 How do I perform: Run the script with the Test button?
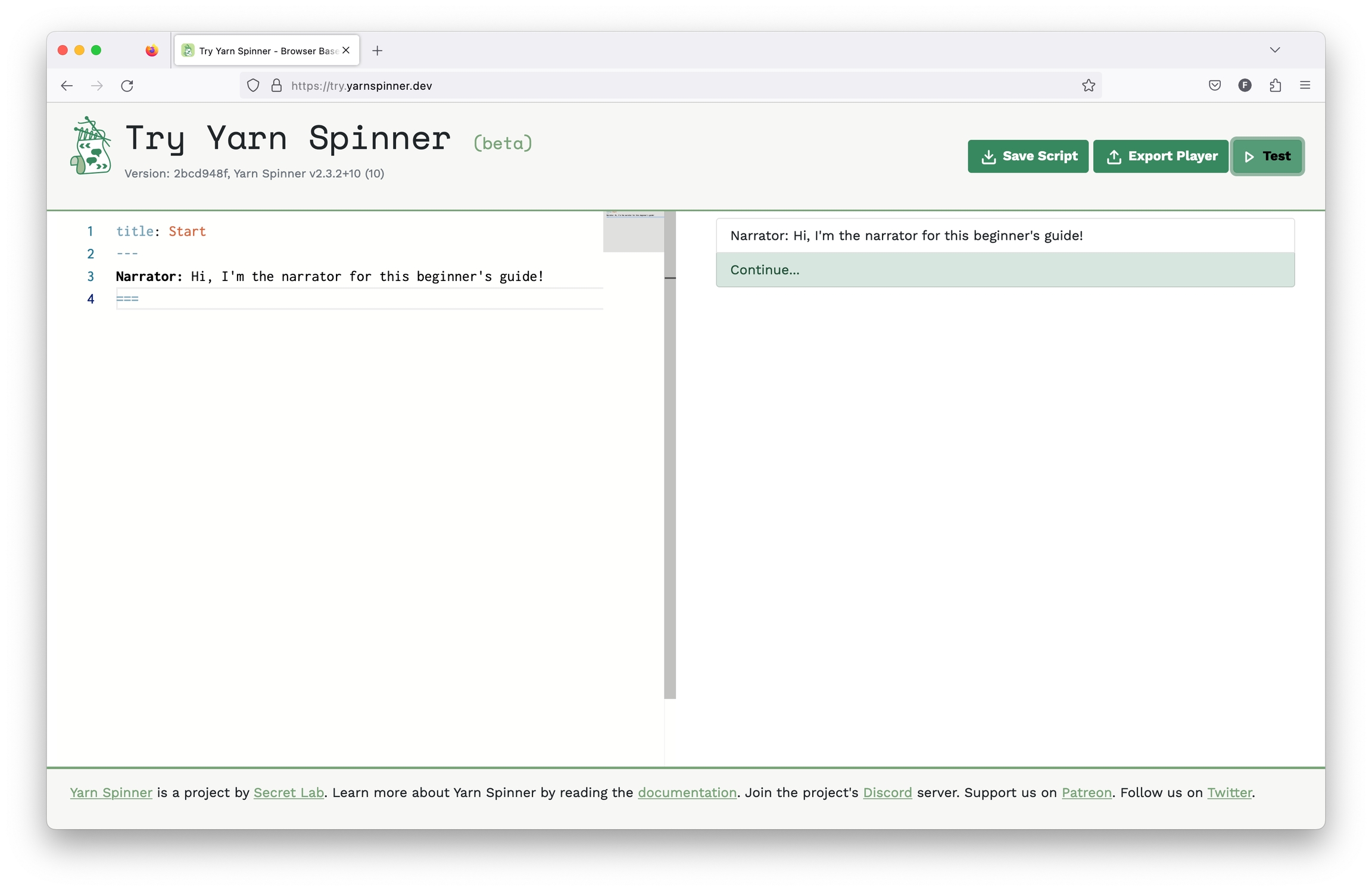tap(1267, 156)
